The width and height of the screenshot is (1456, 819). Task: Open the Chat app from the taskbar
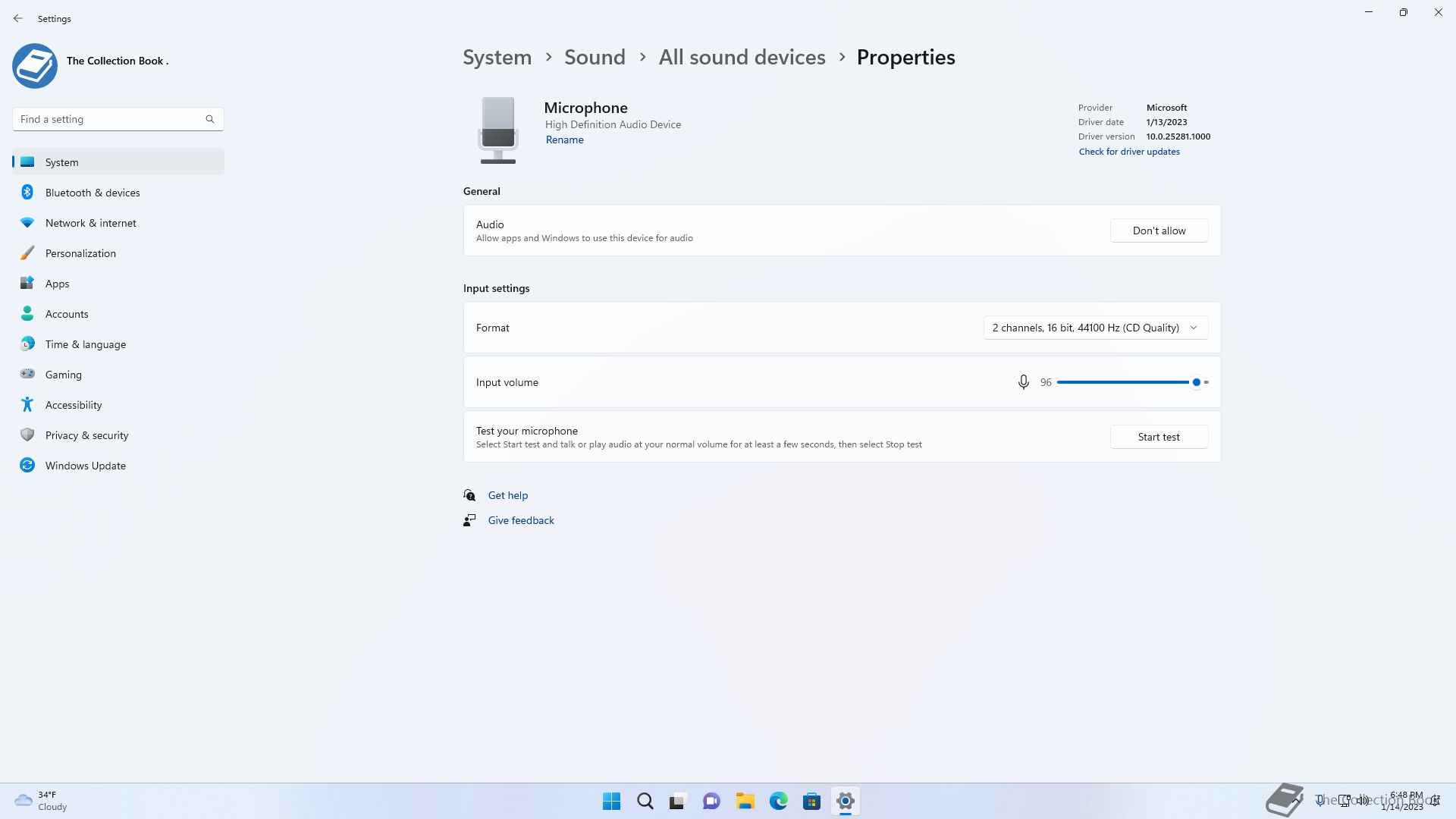point(711,801)
